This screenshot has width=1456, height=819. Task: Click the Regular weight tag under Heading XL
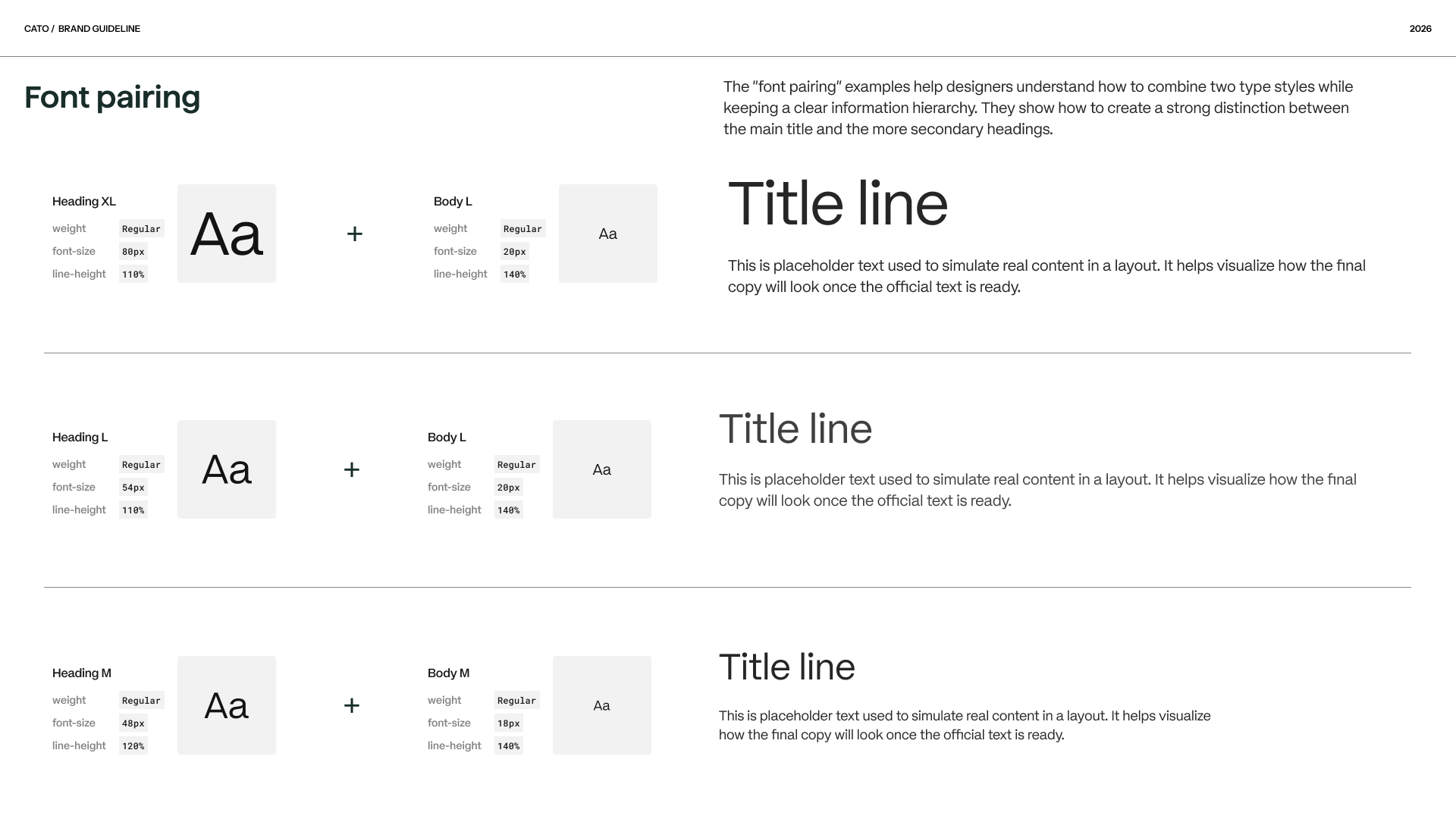coord(142,229)
